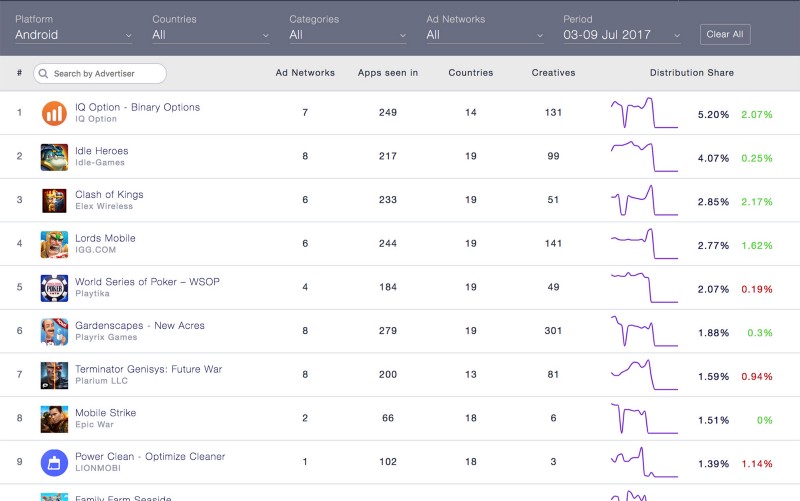Image resolution: width=800 pixels, height=501 pixels.
Task: Click Idle Heroes distribution sparkline chart
Action: click(644, 157)
